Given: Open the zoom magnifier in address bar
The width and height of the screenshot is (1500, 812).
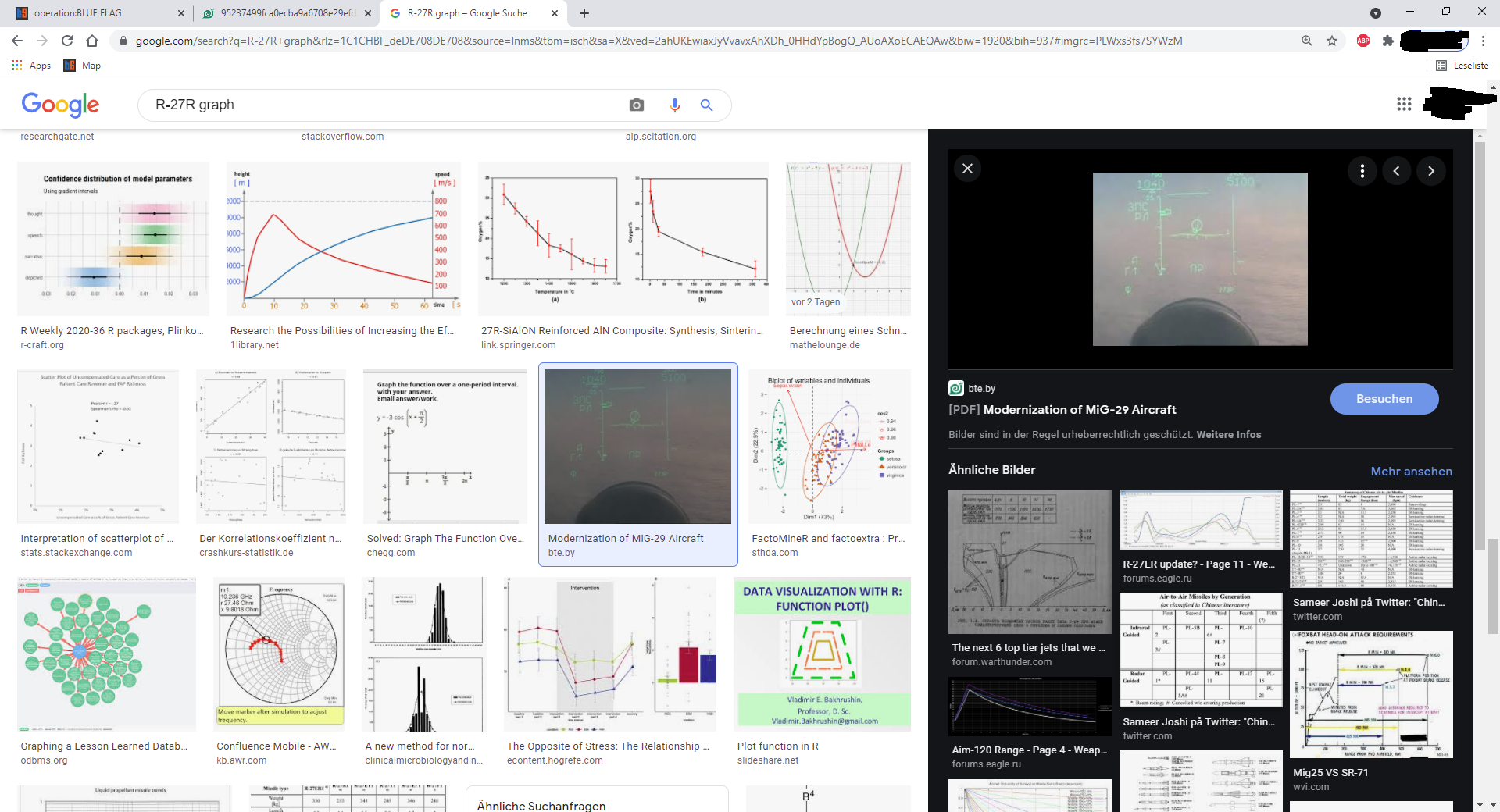Looking at the screenshot, I should click(1306, 41).
